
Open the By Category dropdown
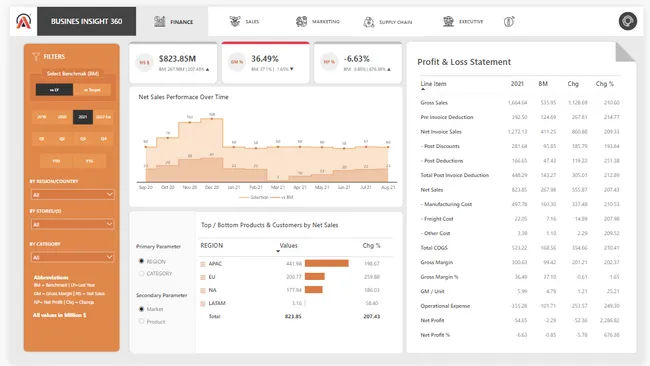73,257
